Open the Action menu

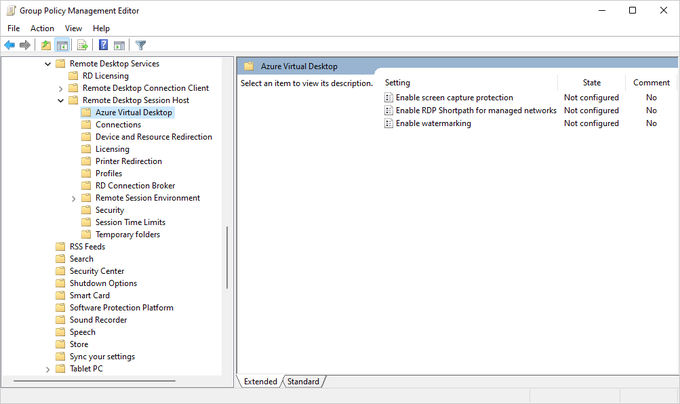click(x=42, y=28)
